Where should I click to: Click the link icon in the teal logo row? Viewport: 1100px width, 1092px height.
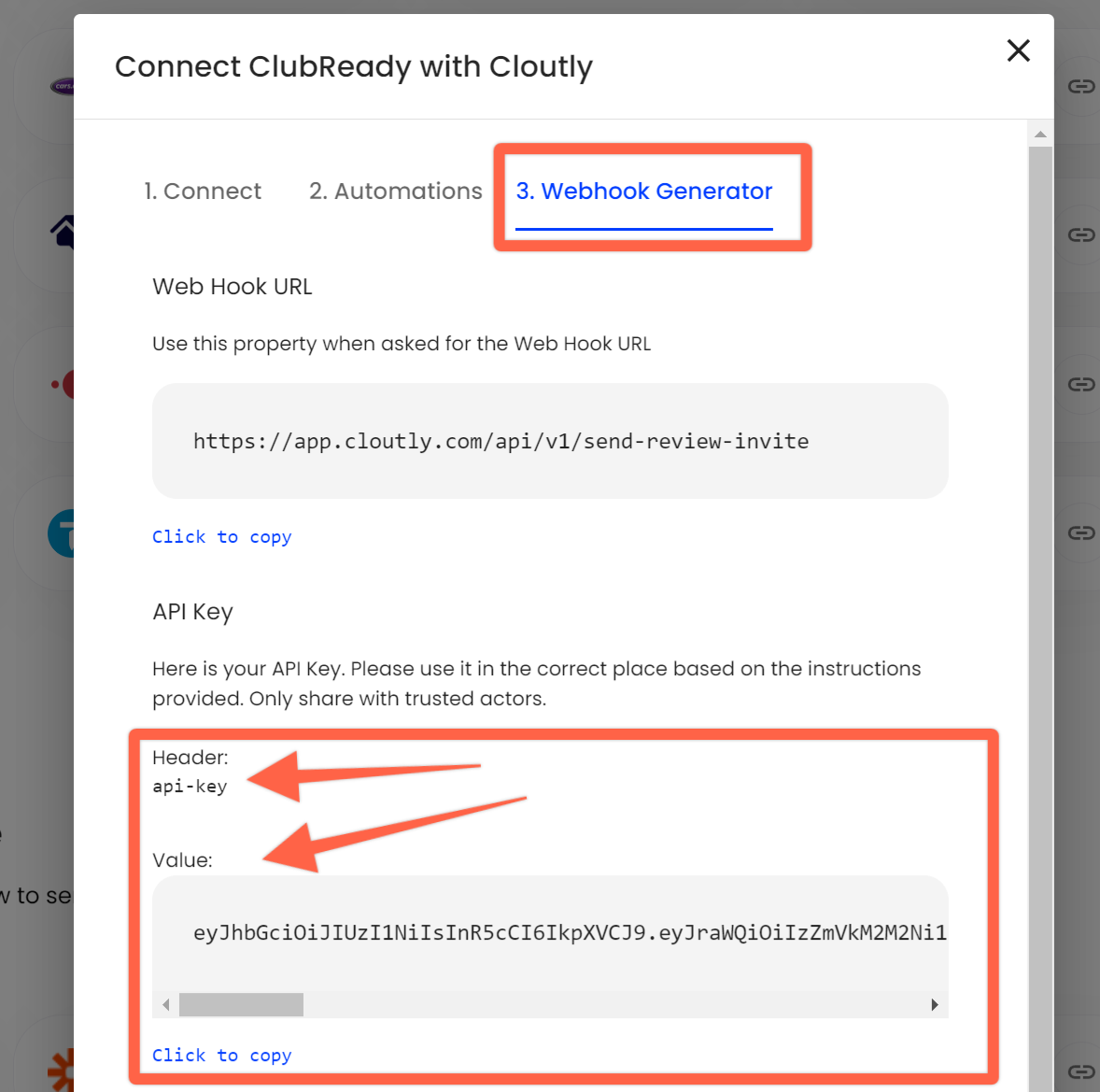[1081, 532]
